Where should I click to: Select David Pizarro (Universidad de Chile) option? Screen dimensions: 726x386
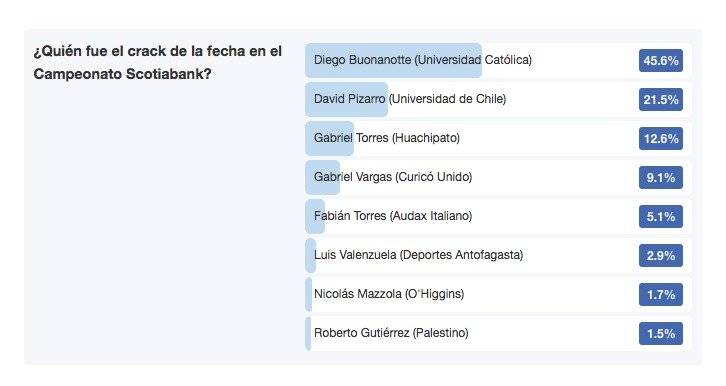click(x=498, y=99)
